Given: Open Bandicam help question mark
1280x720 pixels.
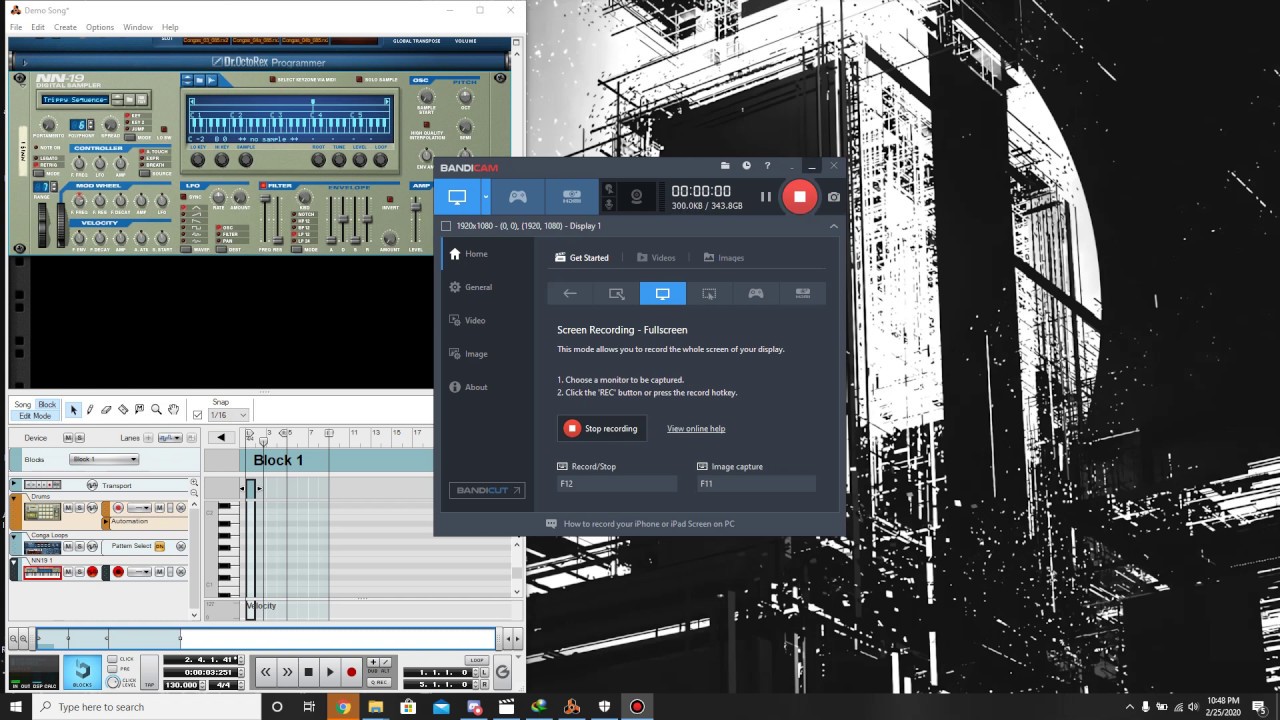Looking at the screenshot, I should coord(767,166).
